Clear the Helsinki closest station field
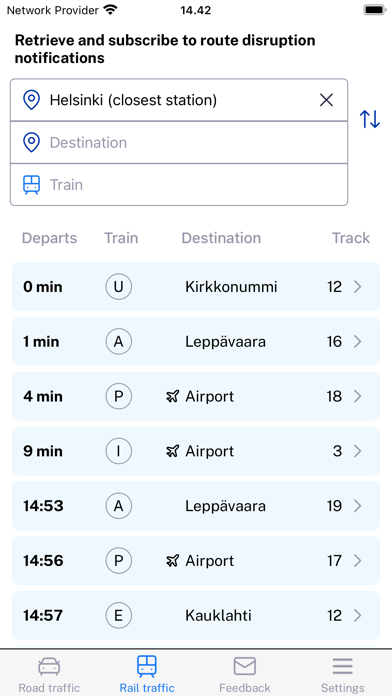 click(x=326, y=100)
